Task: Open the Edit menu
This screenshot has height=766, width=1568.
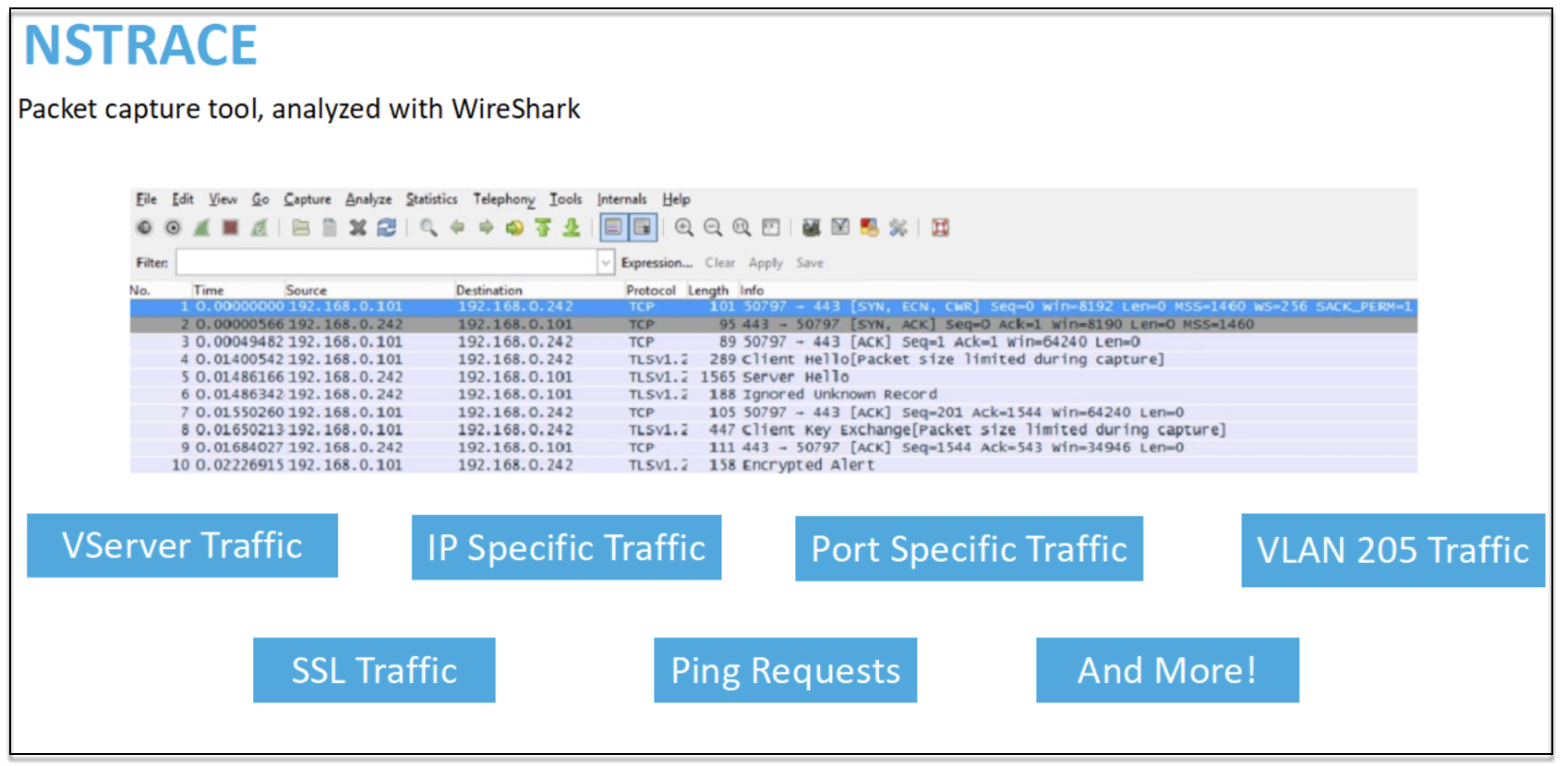Action: (x=183, y=198)
